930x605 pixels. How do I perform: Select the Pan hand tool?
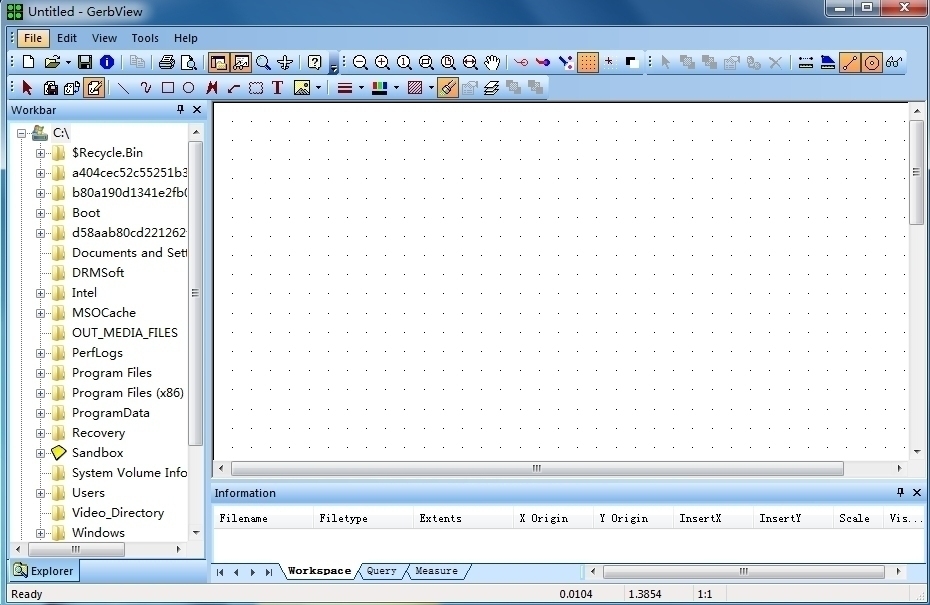pos(492,62)
